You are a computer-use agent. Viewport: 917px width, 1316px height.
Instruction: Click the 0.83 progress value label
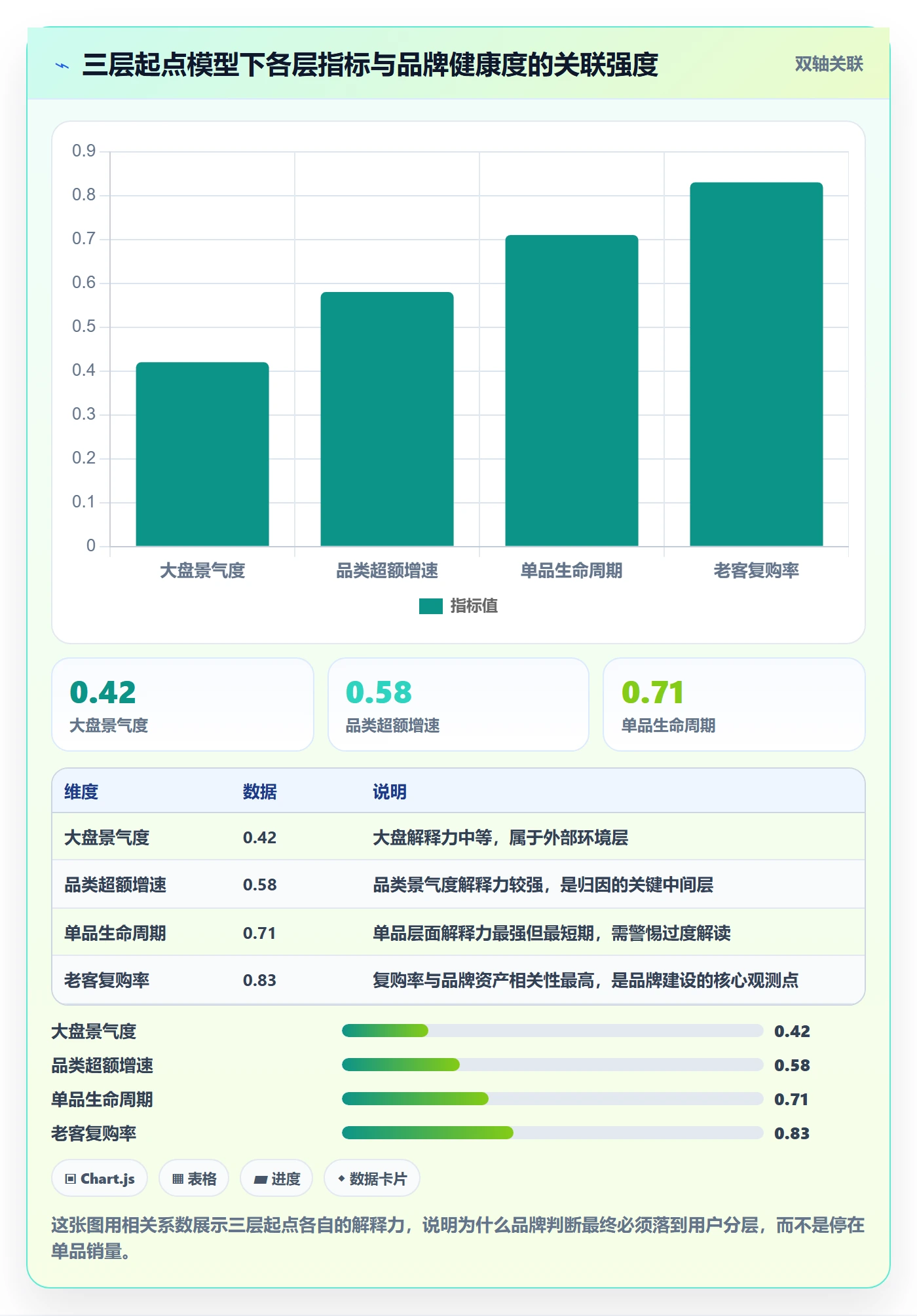tap(792, 1133)
